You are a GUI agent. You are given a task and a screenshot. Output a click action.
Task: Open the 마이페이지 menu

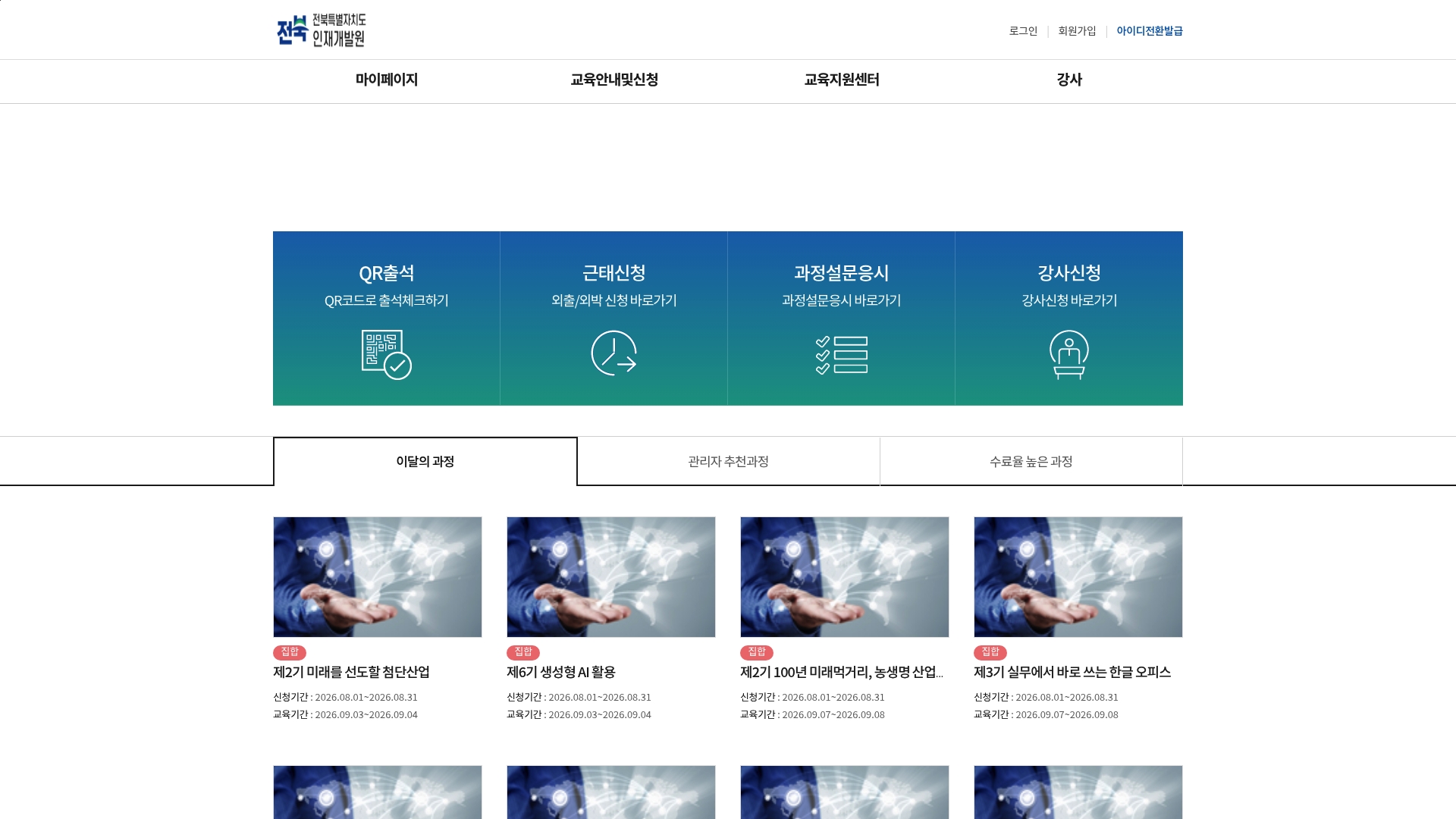point(387,80)
